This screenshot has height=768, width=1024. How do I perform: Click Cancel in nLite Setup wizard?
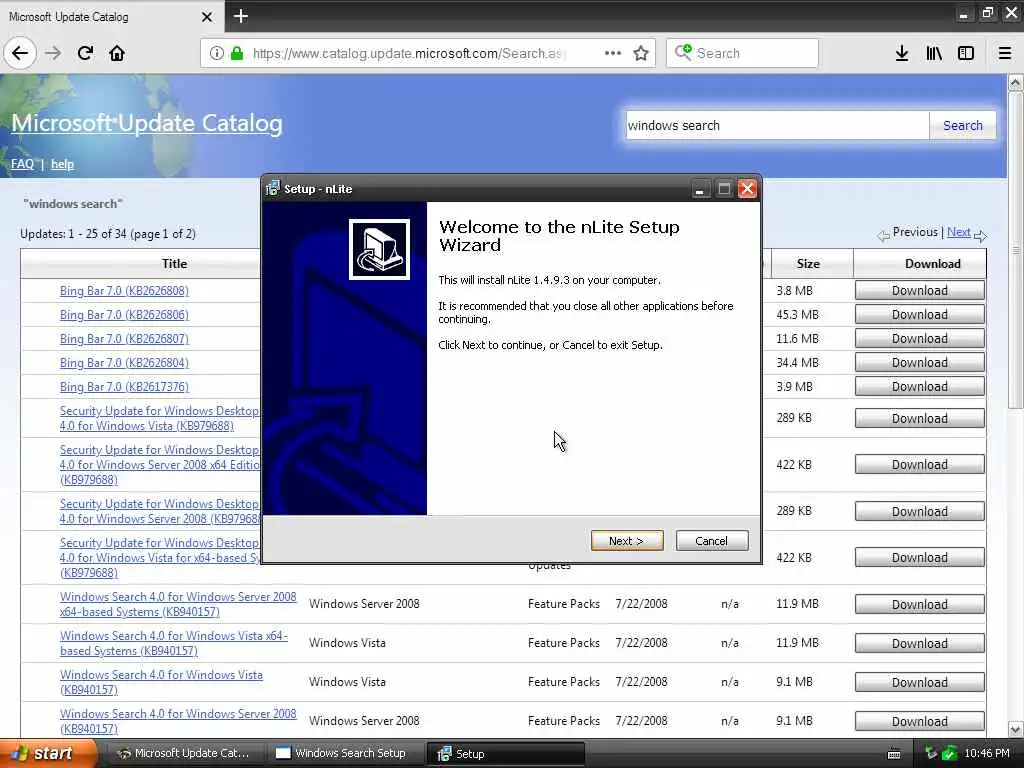[712, 541]
